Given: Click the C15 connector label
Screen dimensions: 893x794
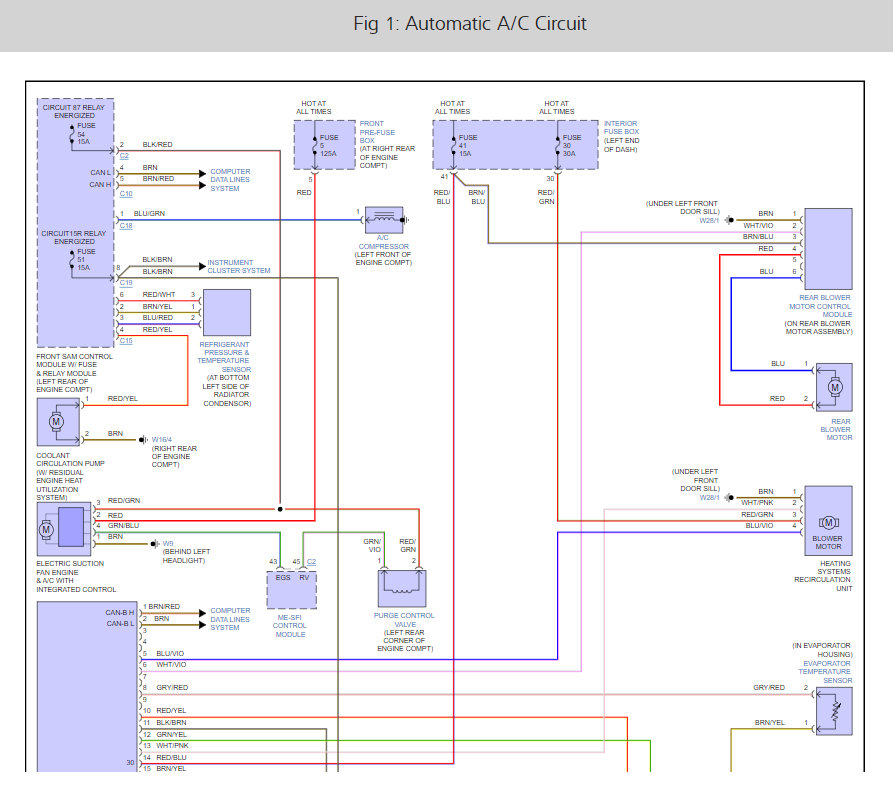Looking at the screenshot, I should click(125, 341).
